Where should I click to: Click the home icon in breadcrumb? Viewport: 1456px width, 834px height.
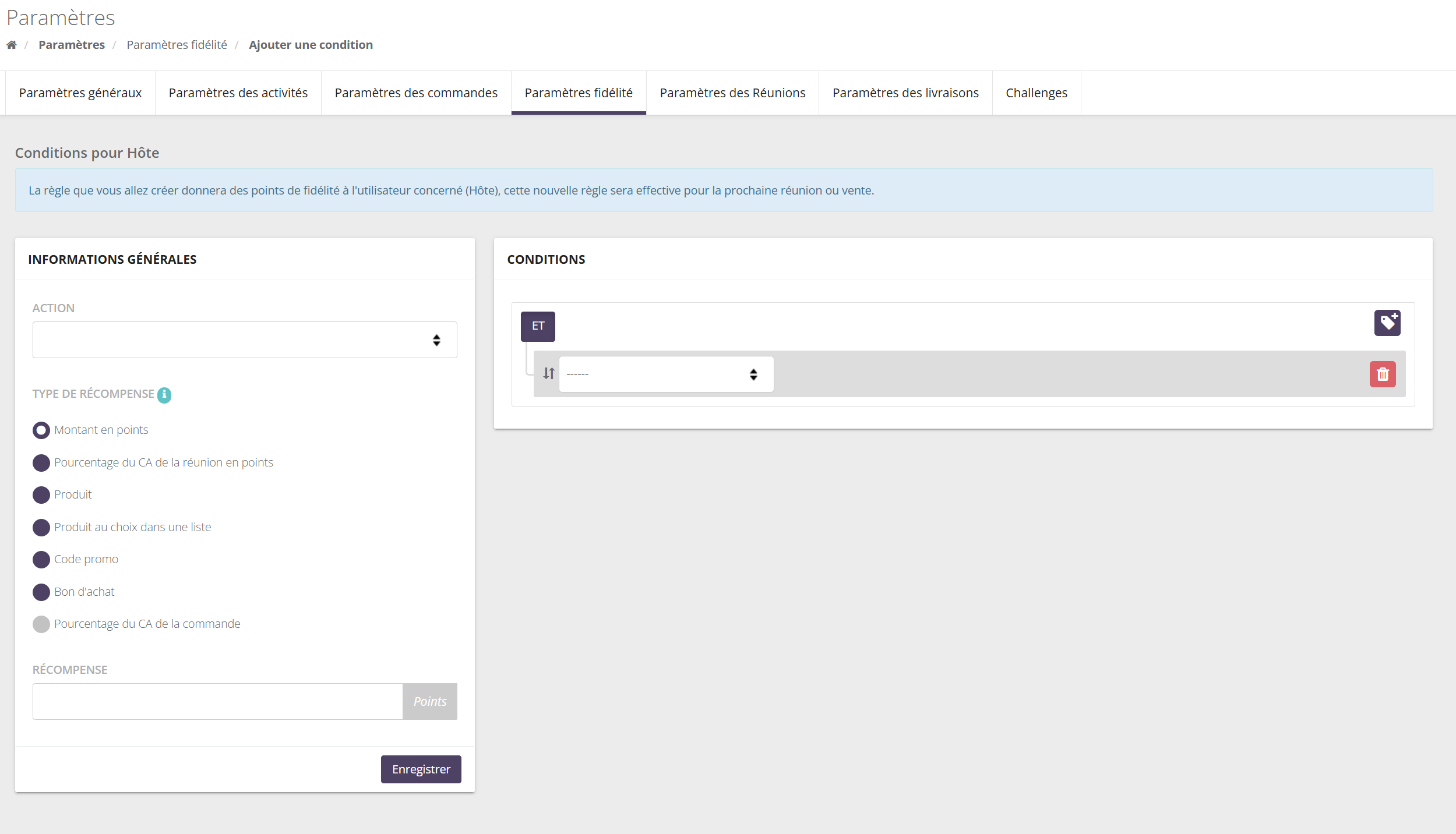click(12, 45)
